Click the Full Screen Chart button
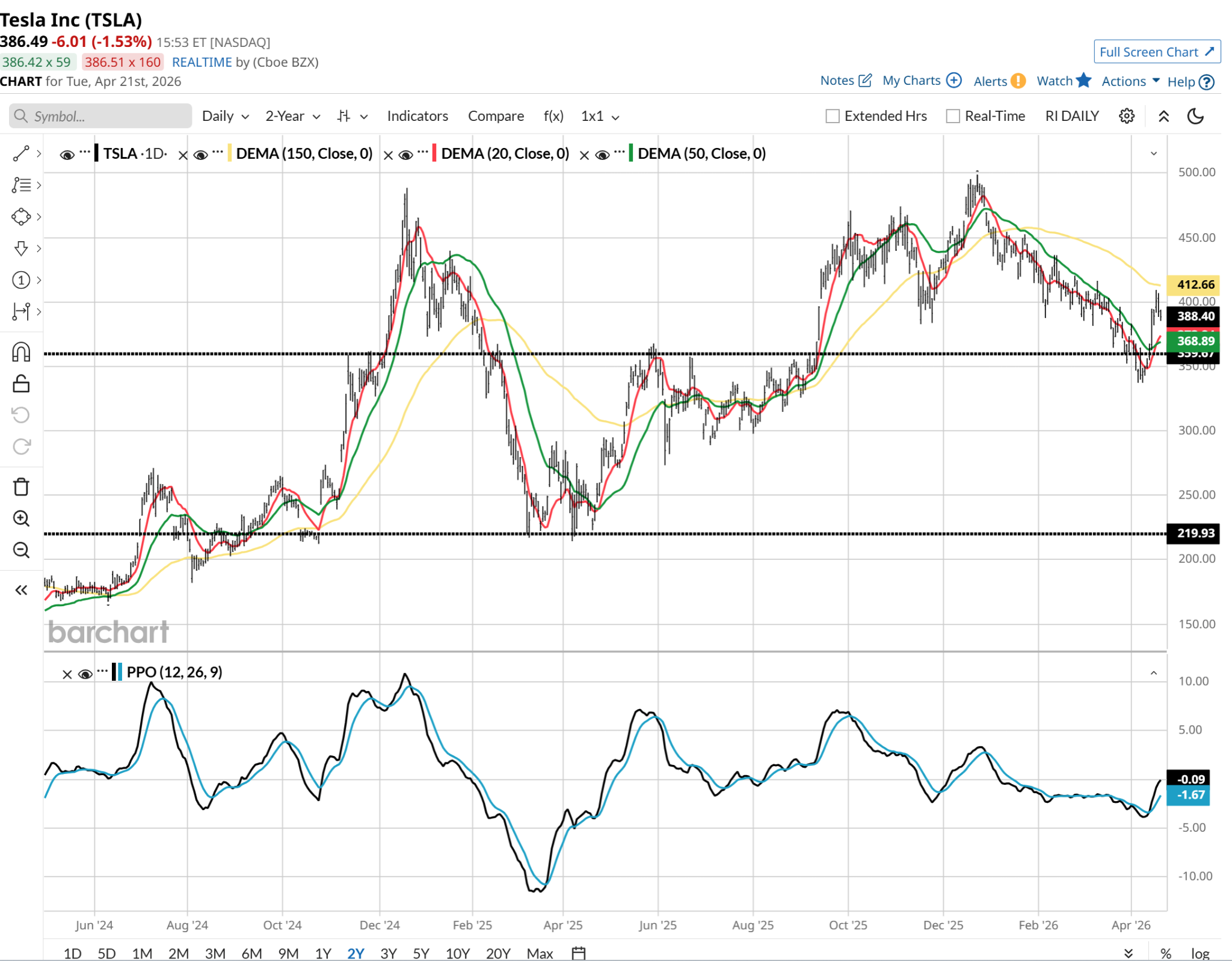Viewport: 1232px width, 961px height. (1156, 52)
